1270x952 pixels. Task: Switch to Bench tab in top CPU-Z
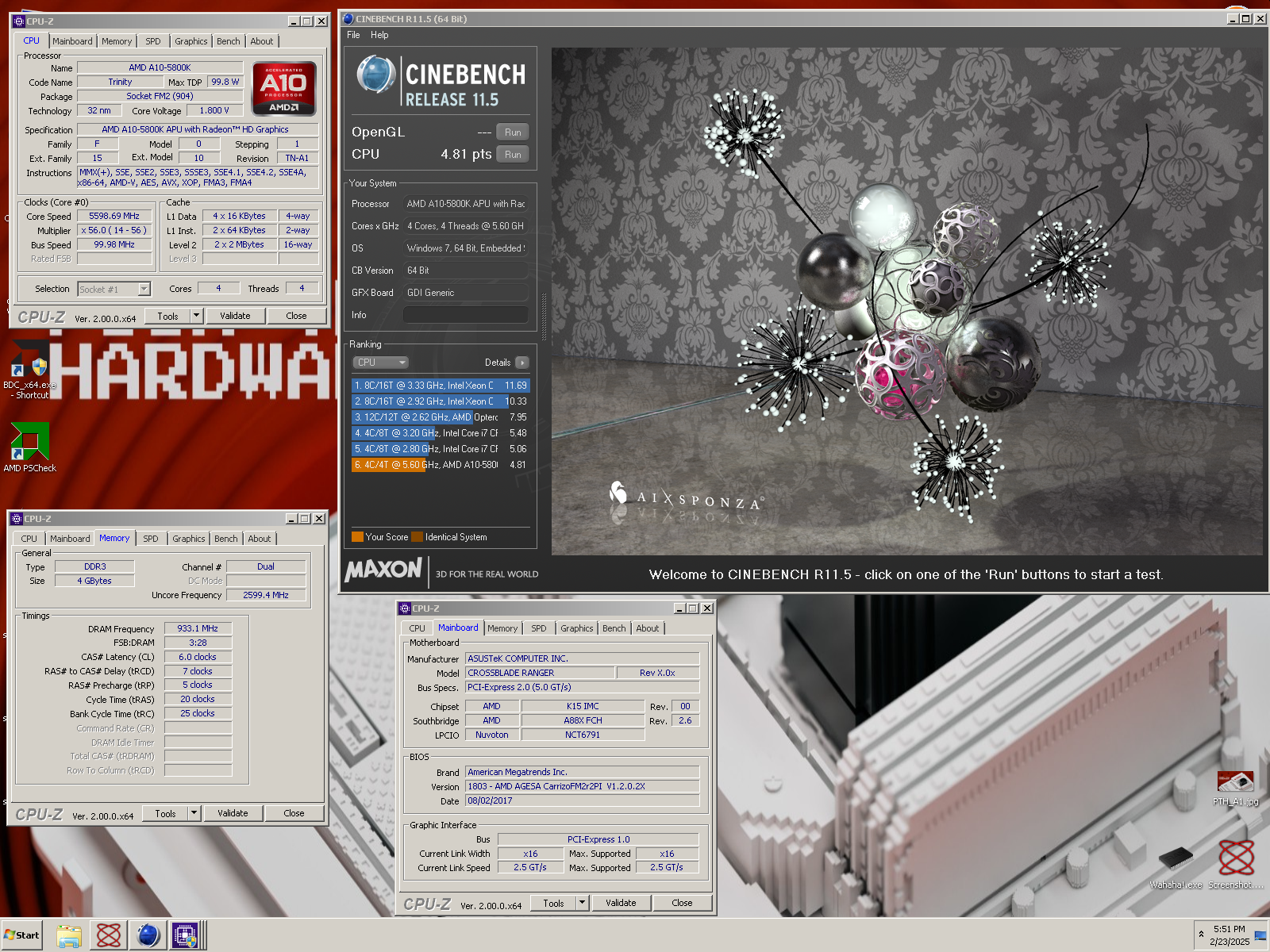pos(229,41)
